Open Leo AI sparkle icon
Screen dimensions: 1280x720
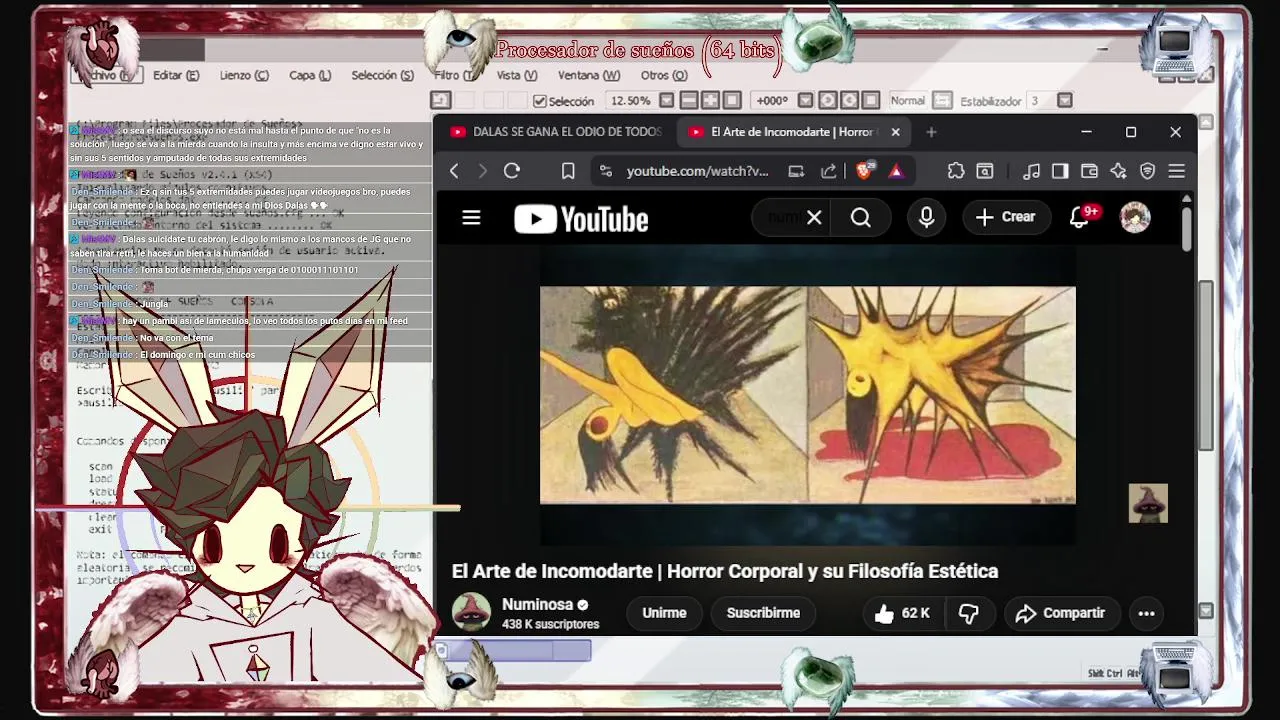tap(1118, 171)
